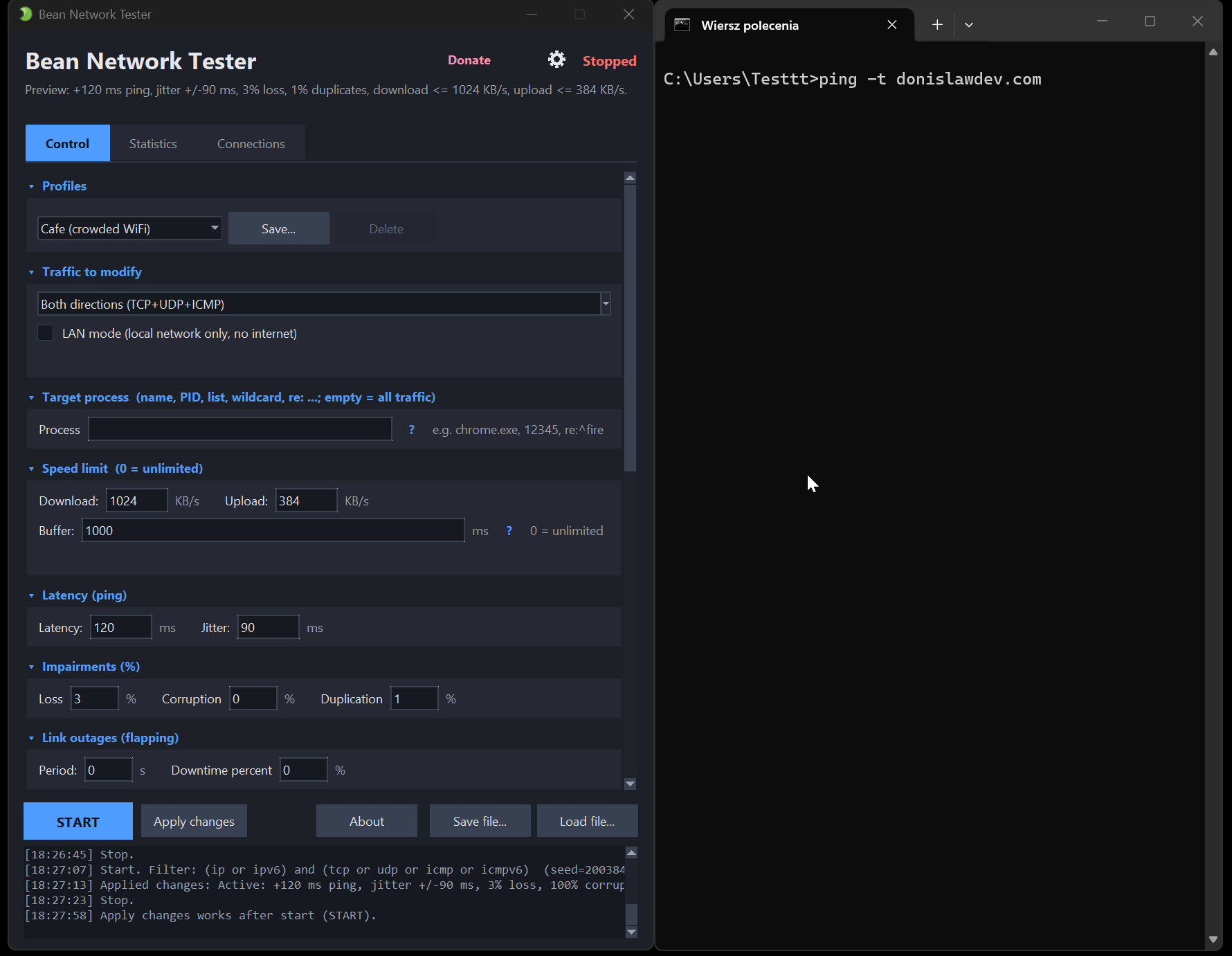Open the terminal profiles dropdown chevron

point(969,25)
